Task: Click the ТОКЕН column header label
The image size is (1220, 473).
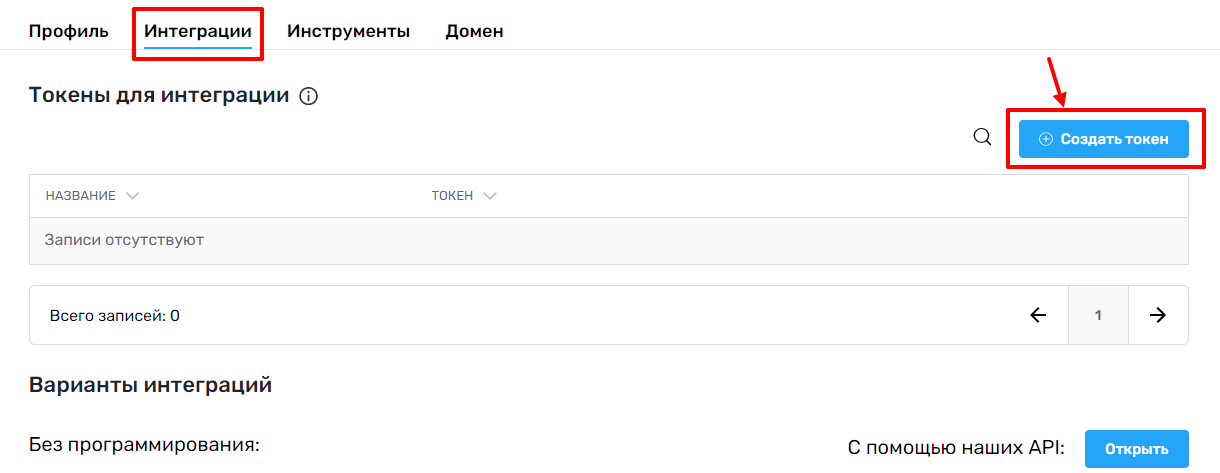Action: 452,196
